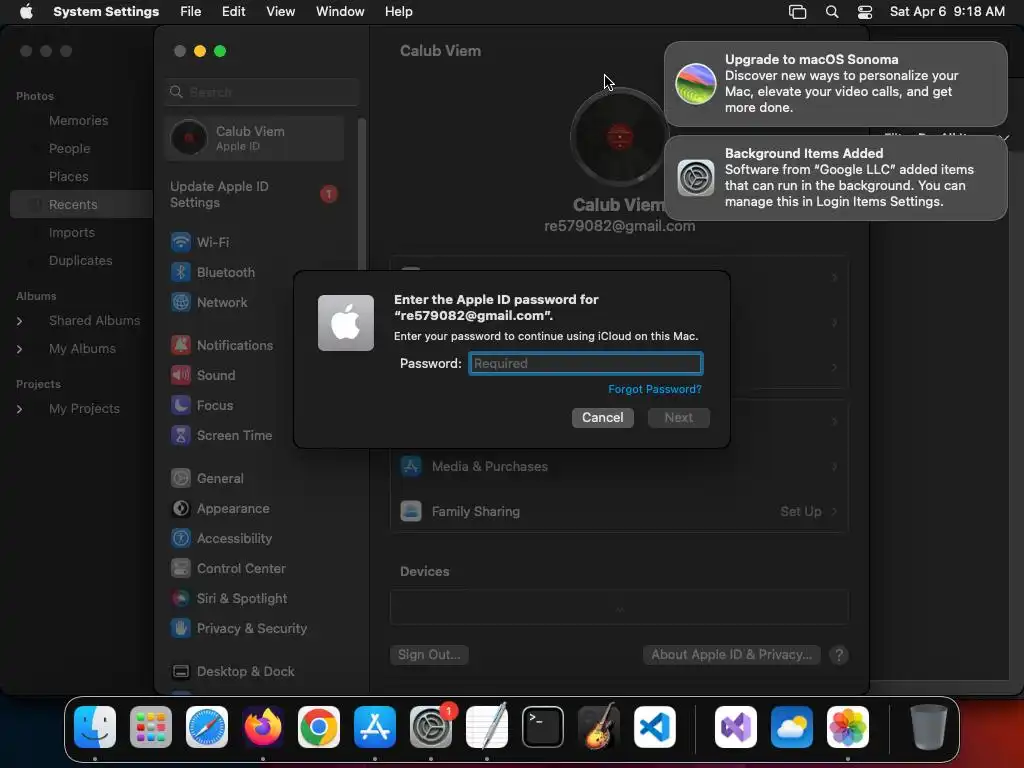Cancel the Apple ID password dialog
Screen dimensions: 1024x768
pos(603,418)
